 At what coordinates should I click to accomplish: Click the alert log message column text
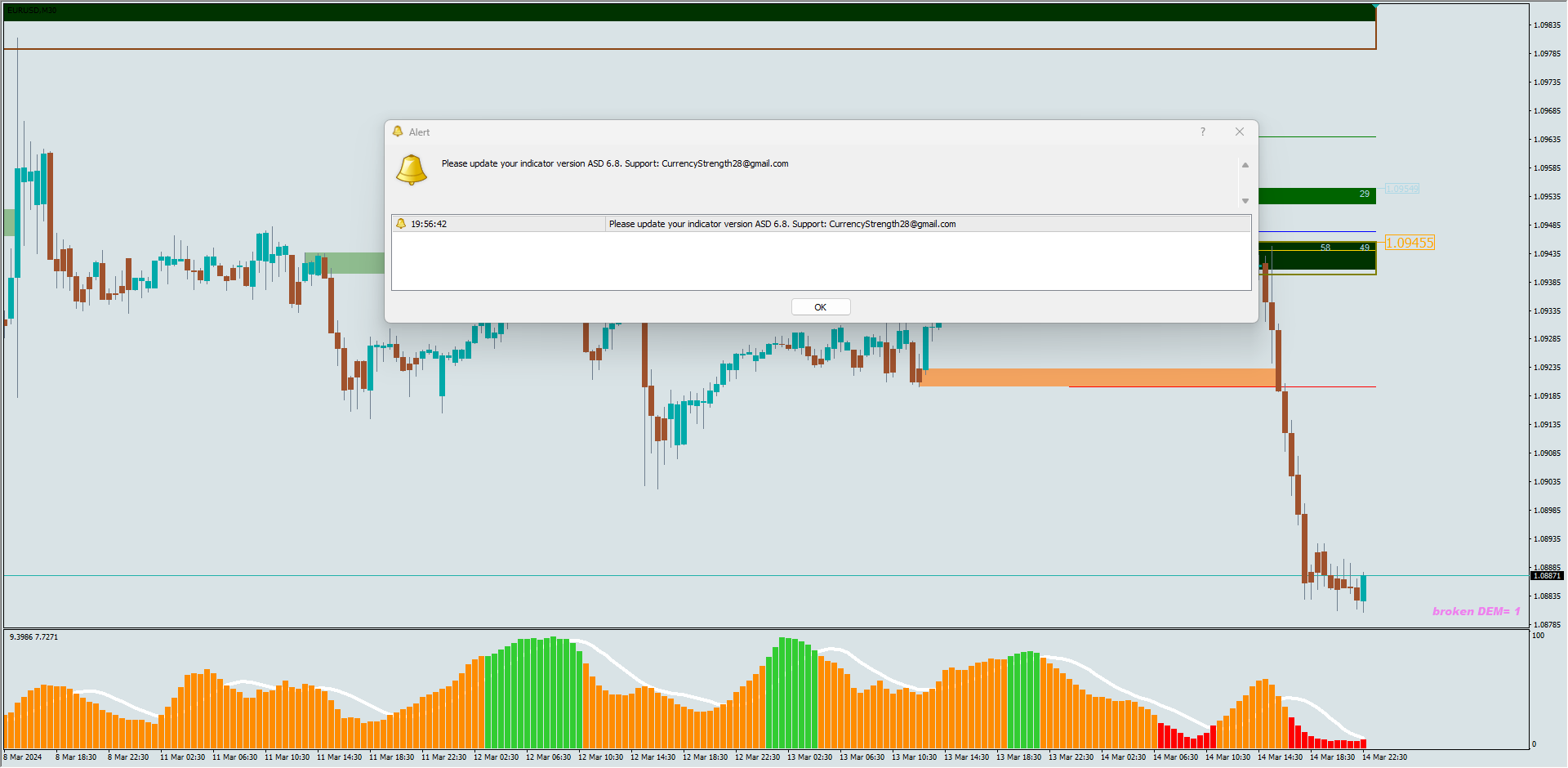(782, 224)
